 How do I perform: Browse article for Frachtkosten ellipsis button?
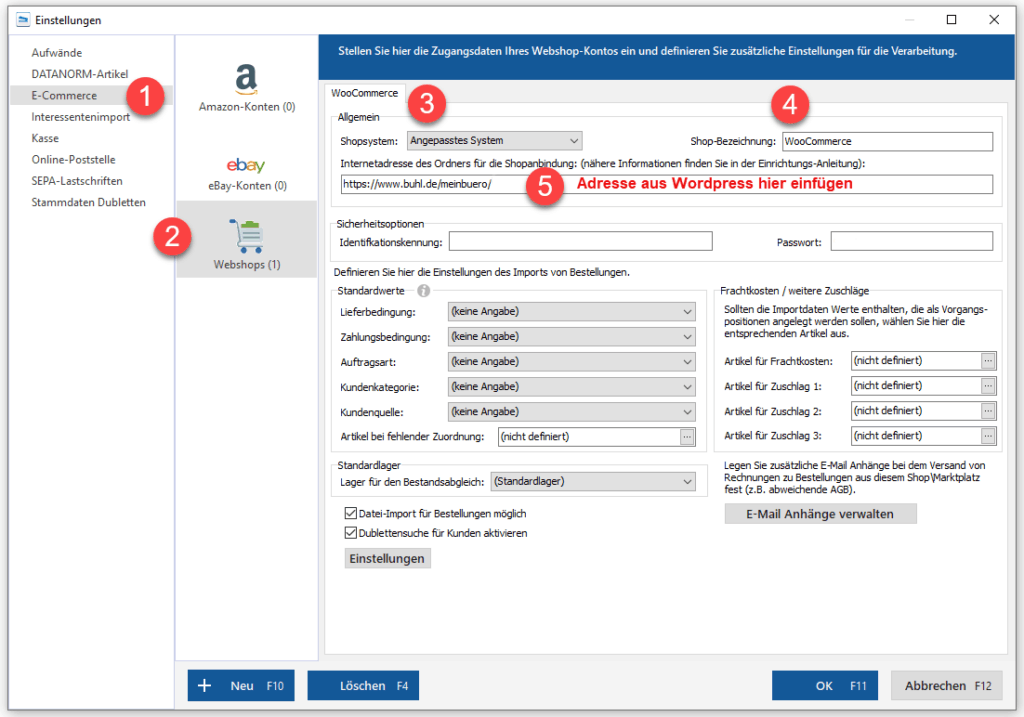[988, 360]
